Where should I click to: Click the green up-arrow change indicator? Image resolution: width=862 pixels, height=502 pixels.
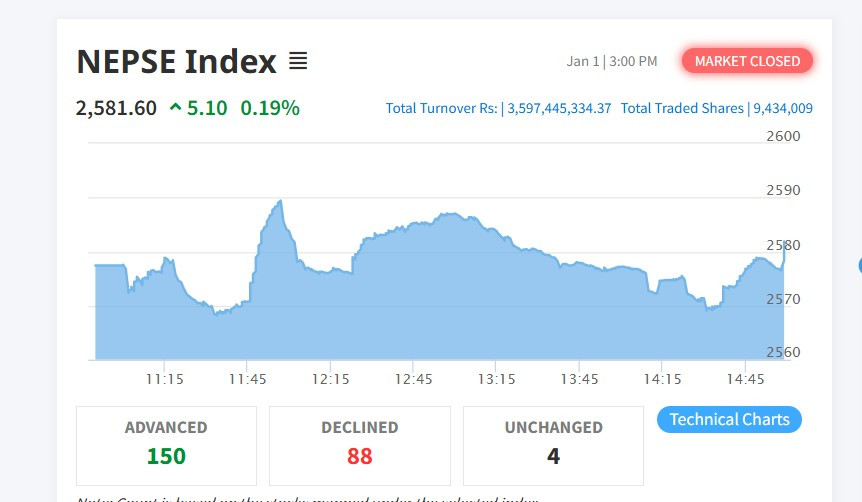coord(176,108)
